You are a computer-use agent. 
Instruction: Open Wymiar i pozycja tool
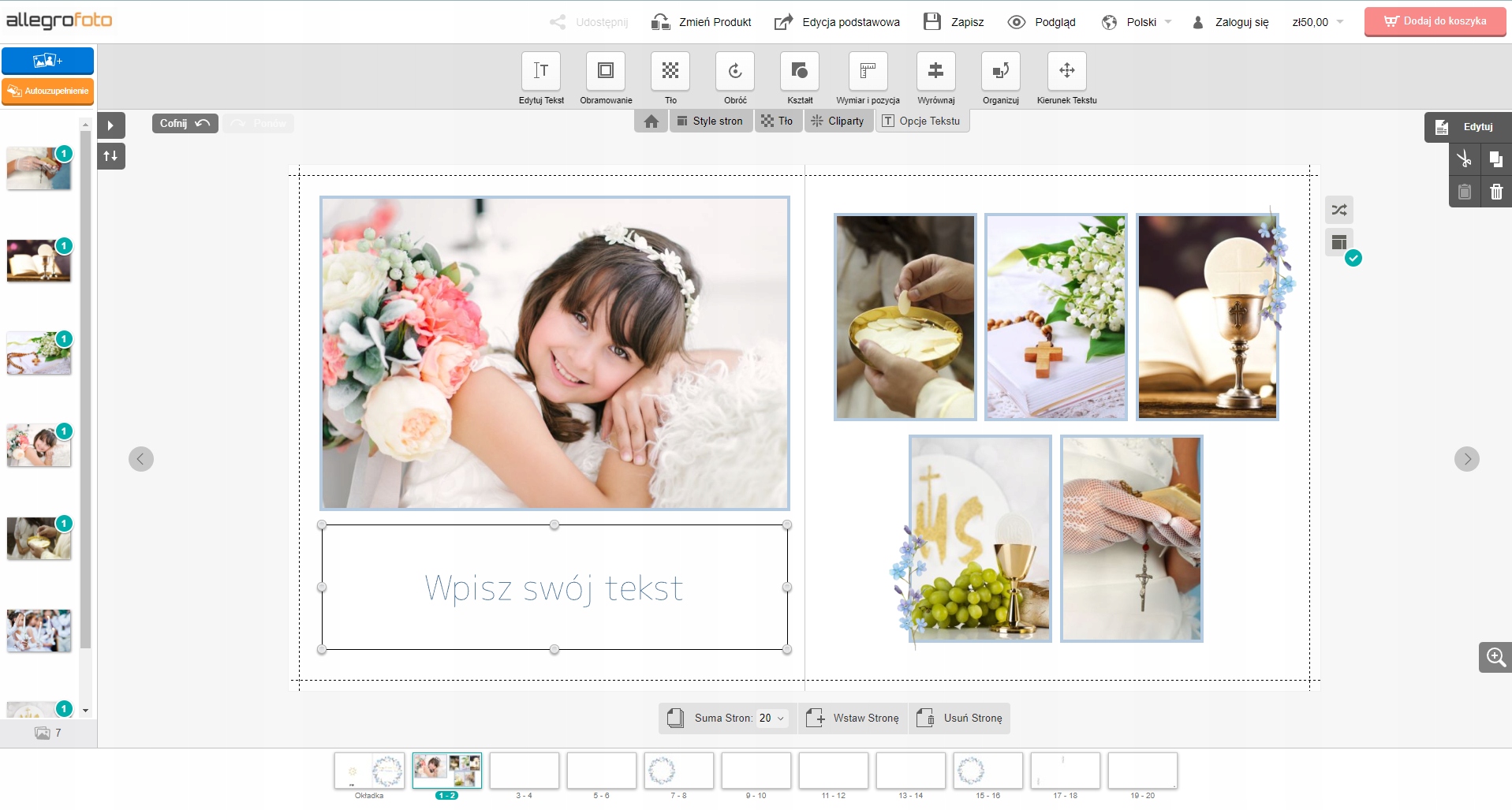tap(868, 72)
